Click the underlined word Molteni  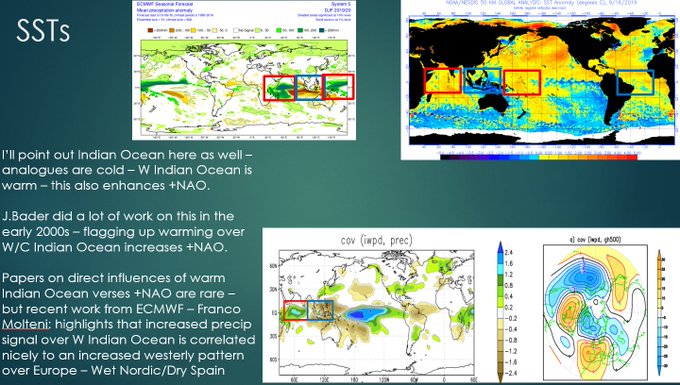click(x=24, y=324)
